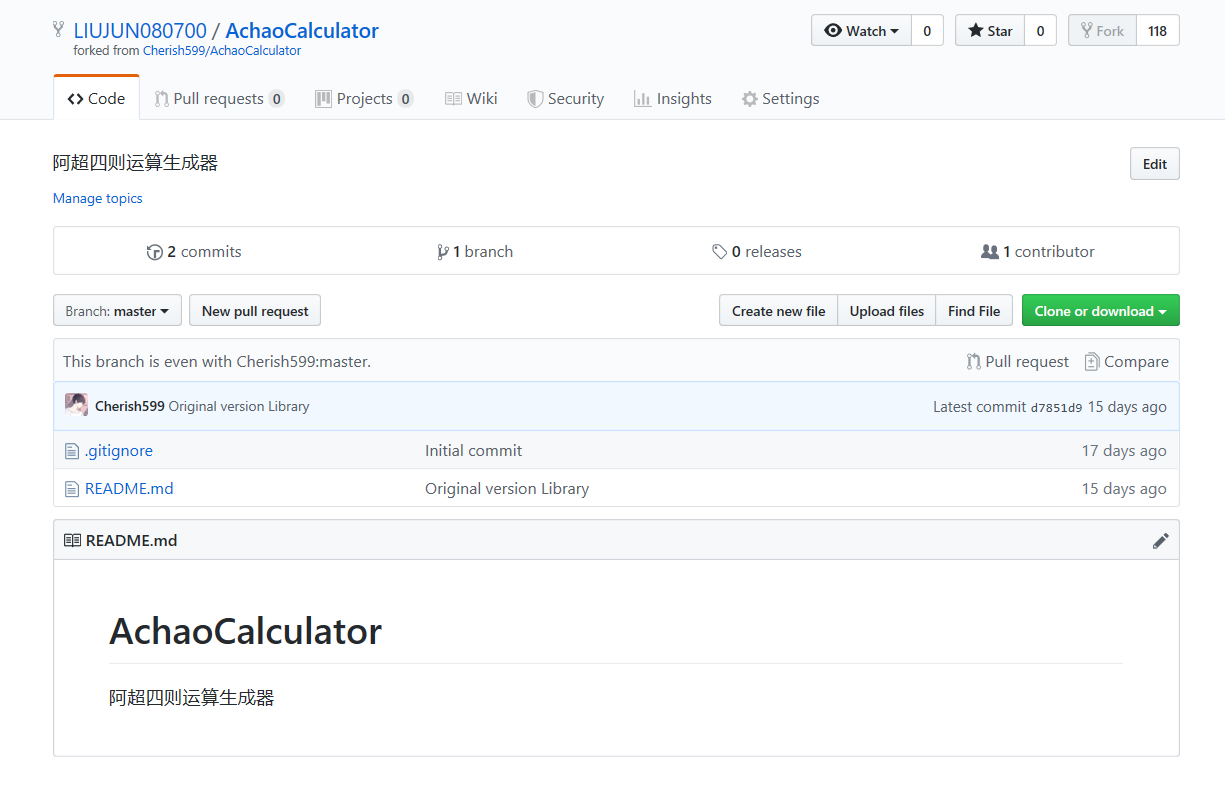Open the Wiki tab
The image size is (1225, 796).
(x=471, y=98)
